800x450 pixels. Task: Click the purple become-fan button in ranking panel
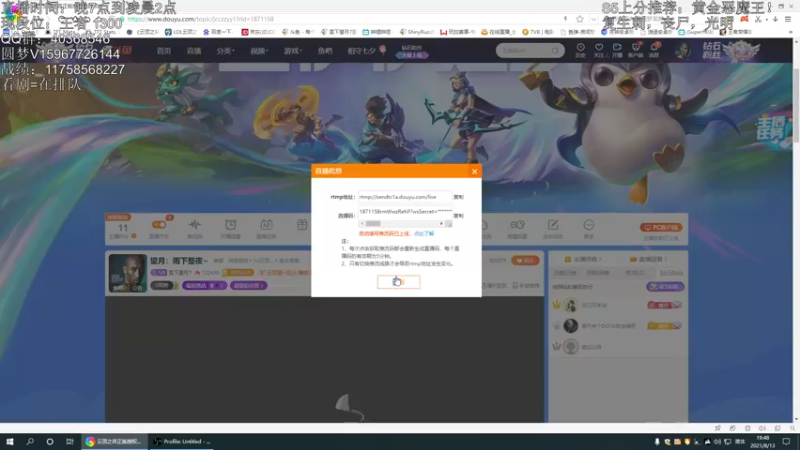tap(665, 287)
